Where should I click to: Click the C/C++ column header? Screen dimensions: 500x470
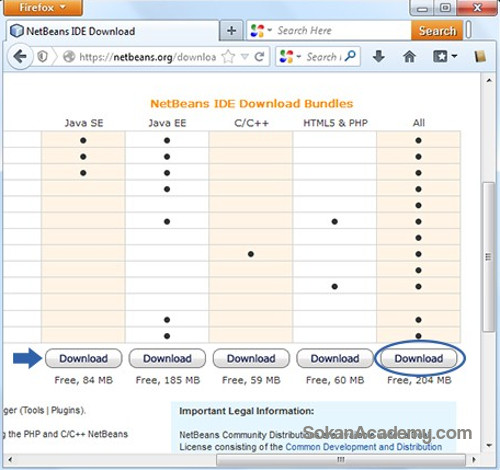(x=251, y=123)
